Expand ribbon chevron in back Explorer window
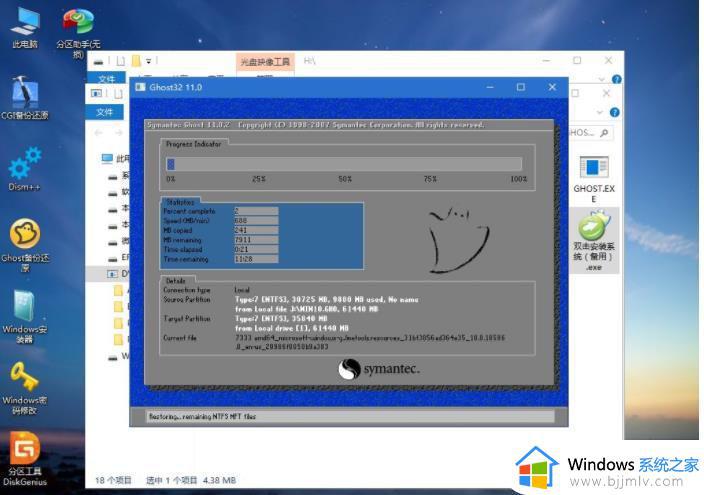704x495 pixels. (602, 80)
